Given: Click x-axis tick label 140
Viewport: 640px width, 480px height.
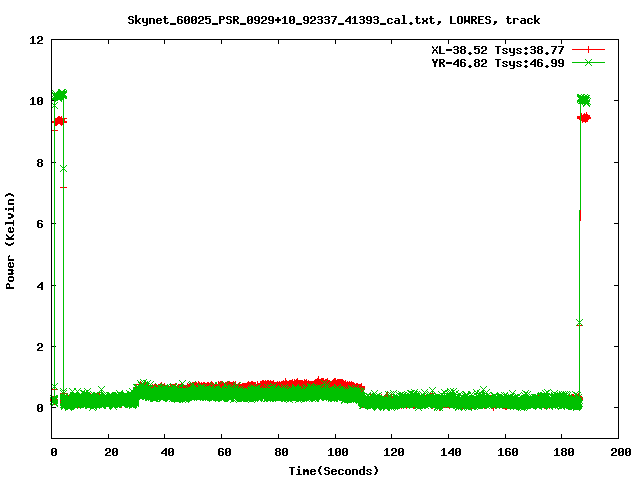Looking at the screenshot, I should 450,452.
